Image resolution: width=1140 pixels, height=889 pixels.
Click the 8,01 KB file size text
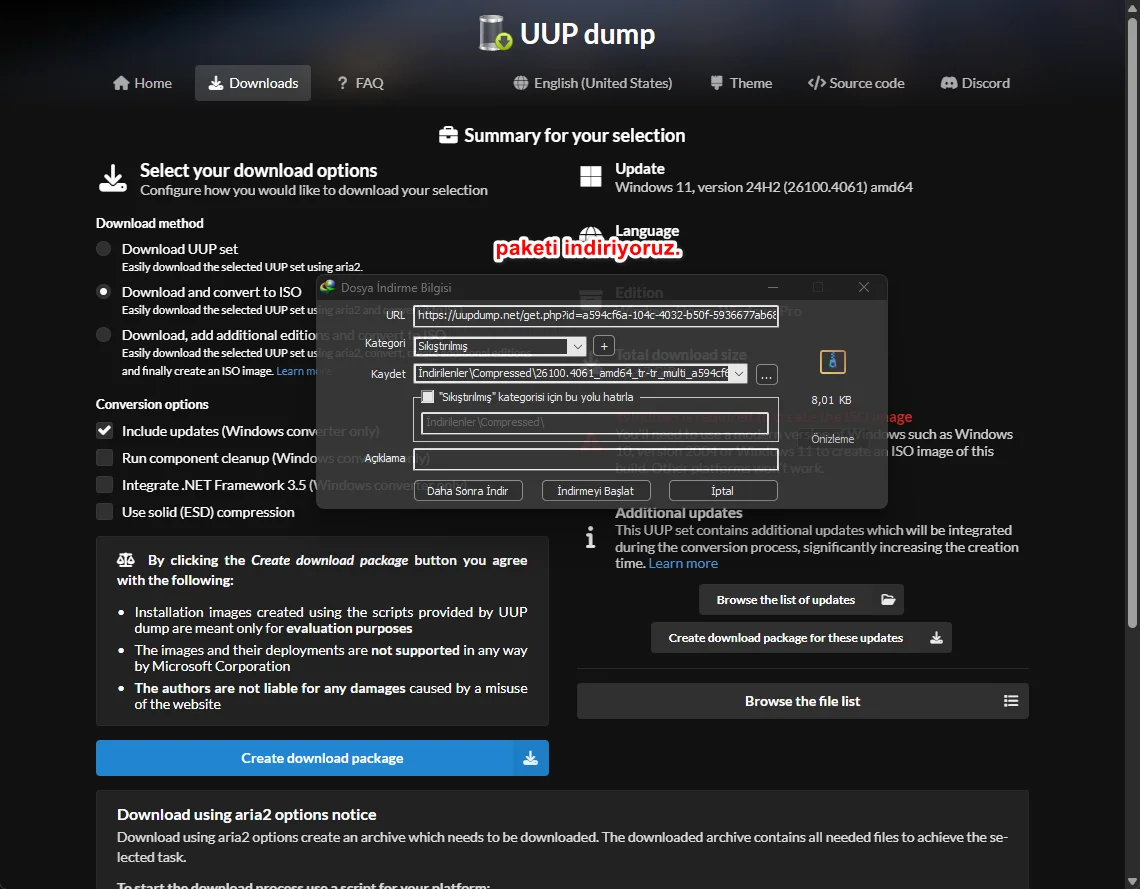(831, 400)
